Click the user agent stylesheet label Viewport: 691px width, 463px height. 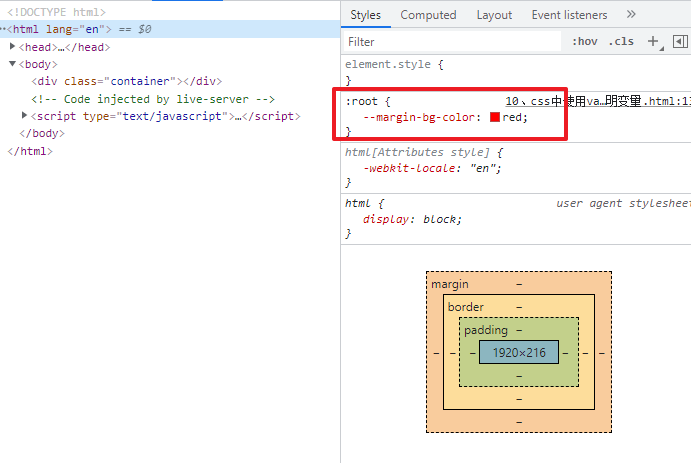point(623,204)
